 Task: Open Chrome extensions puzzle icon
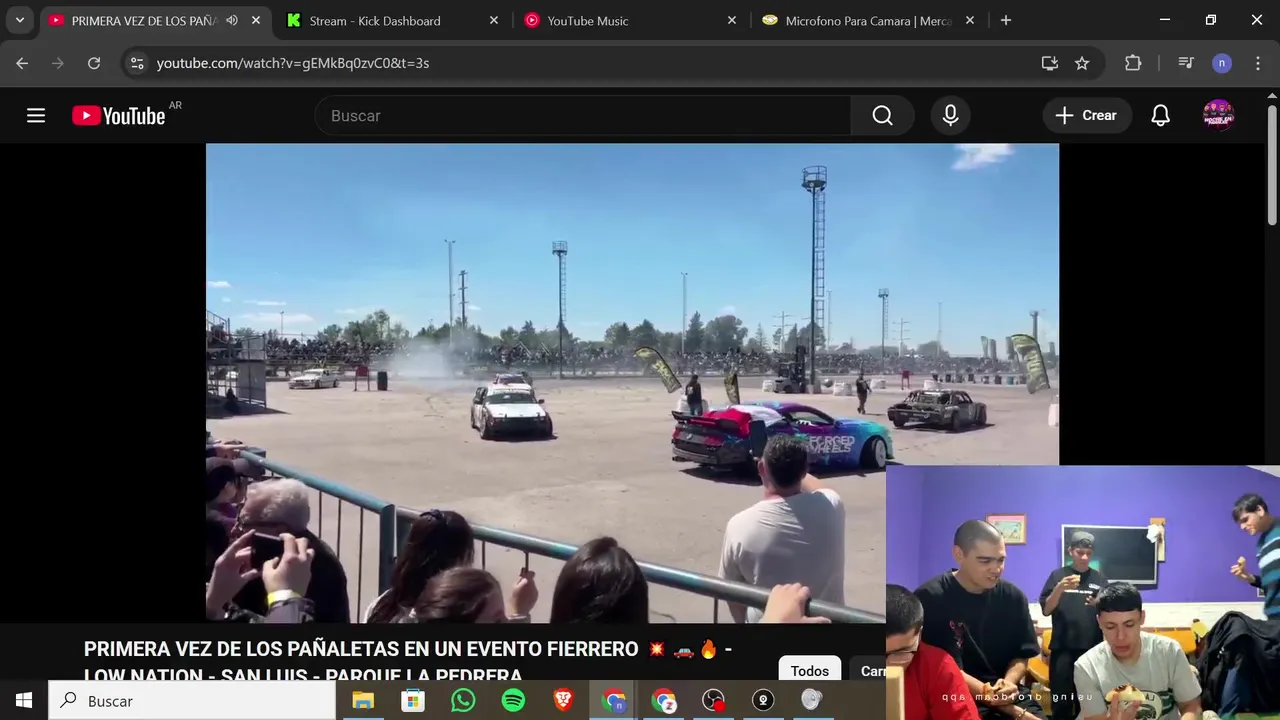point(1133,63)
